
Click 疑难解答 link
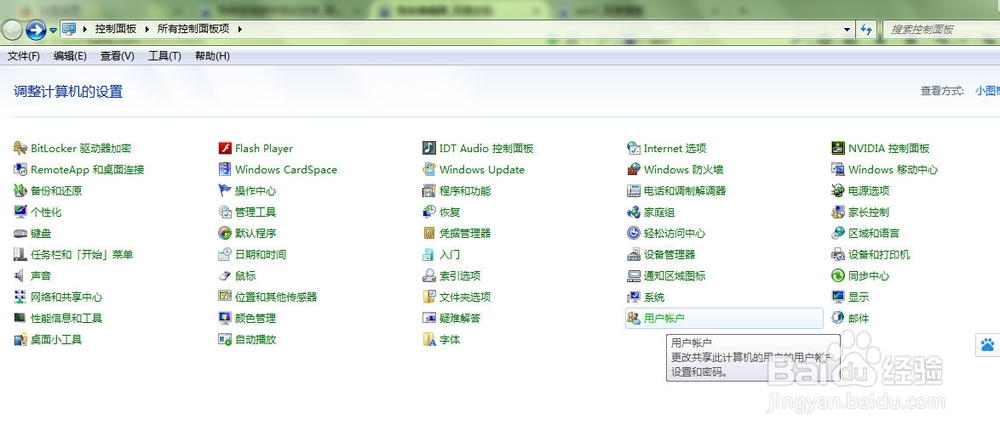tap(460, 318)
